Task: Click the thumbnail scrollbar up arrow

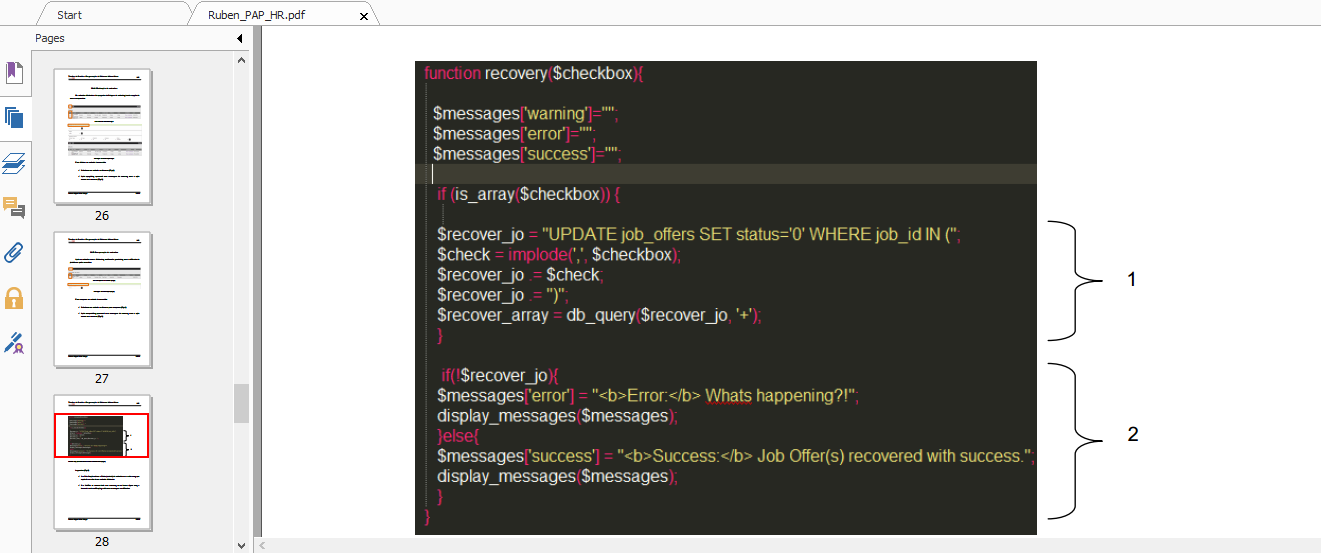Action: [241, 60]
